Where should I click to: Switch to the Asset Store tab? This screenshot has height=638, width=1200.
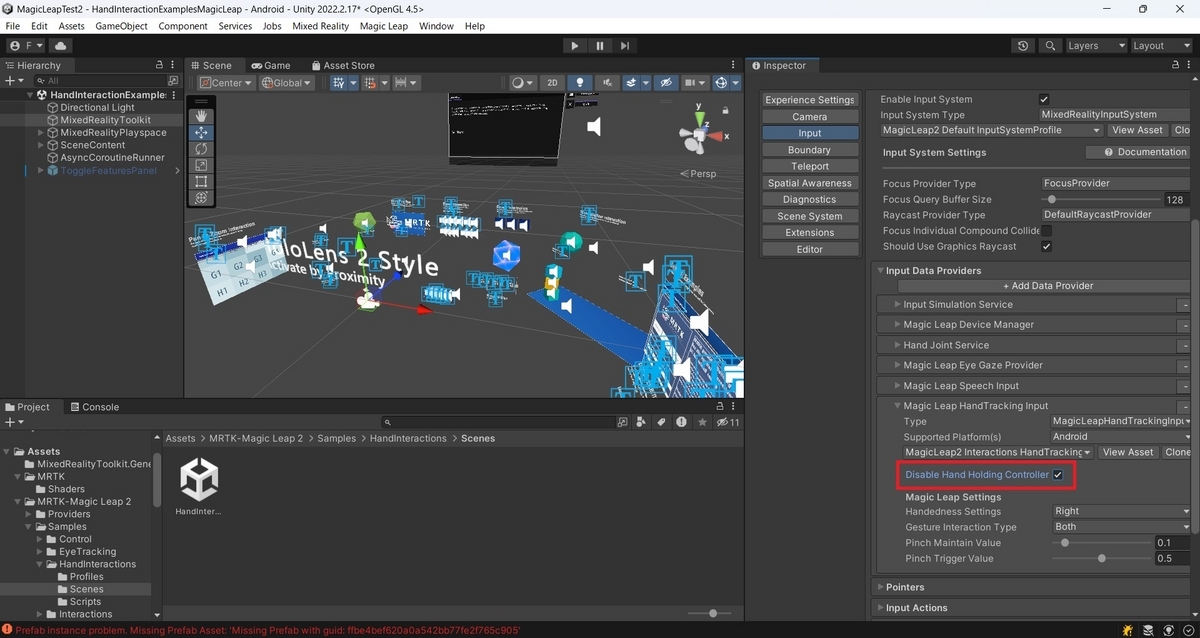[343, 66]
